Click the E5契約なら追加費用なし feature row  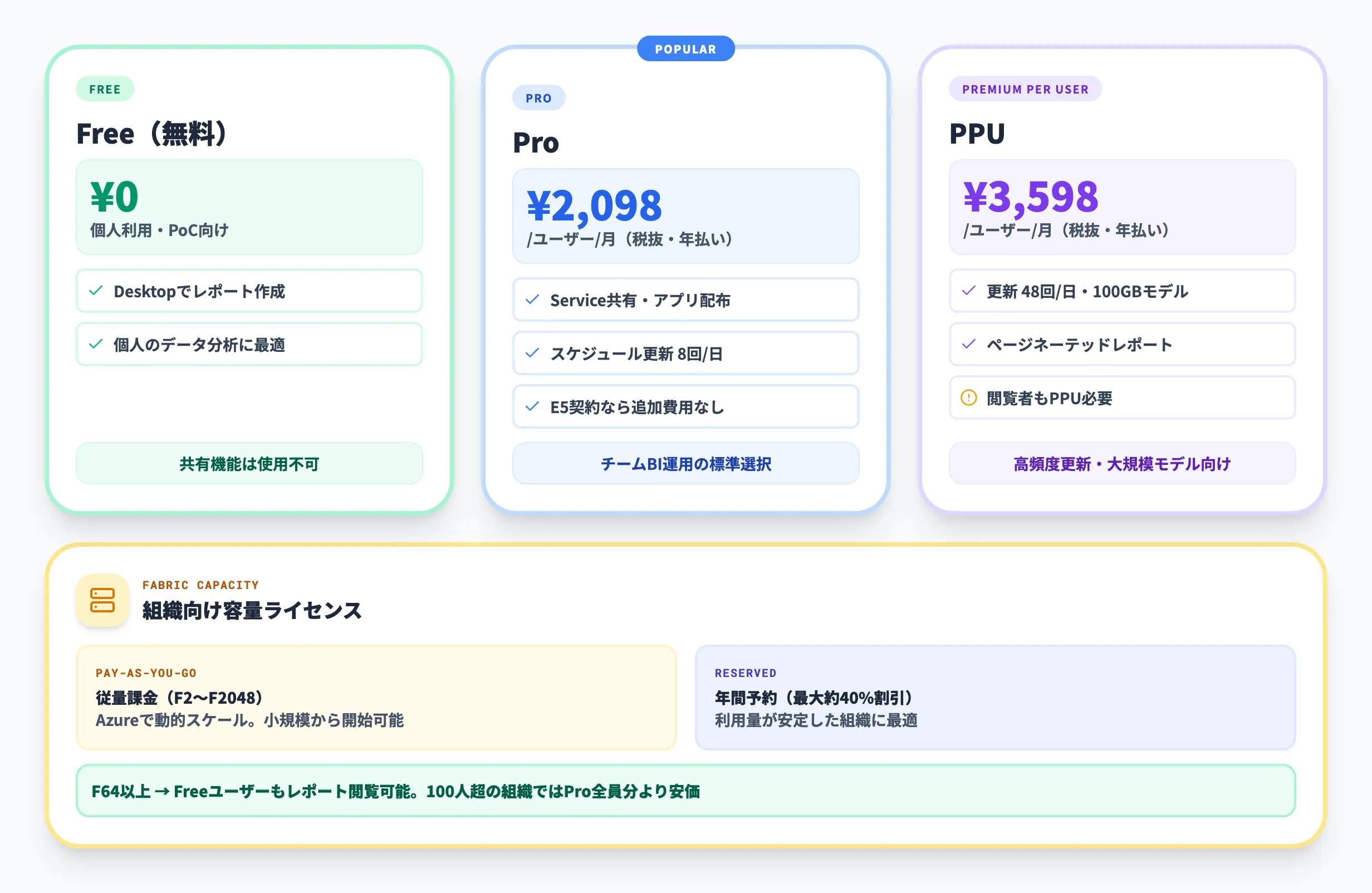point(686,406)
